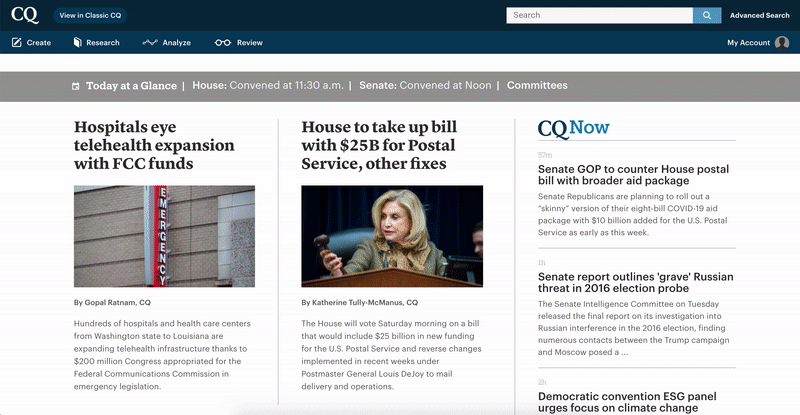The height and width of the screenshot is (415, 800).
Task: Click the House Saturday vote summary paragraph
Action: click(x=391, y=355)
